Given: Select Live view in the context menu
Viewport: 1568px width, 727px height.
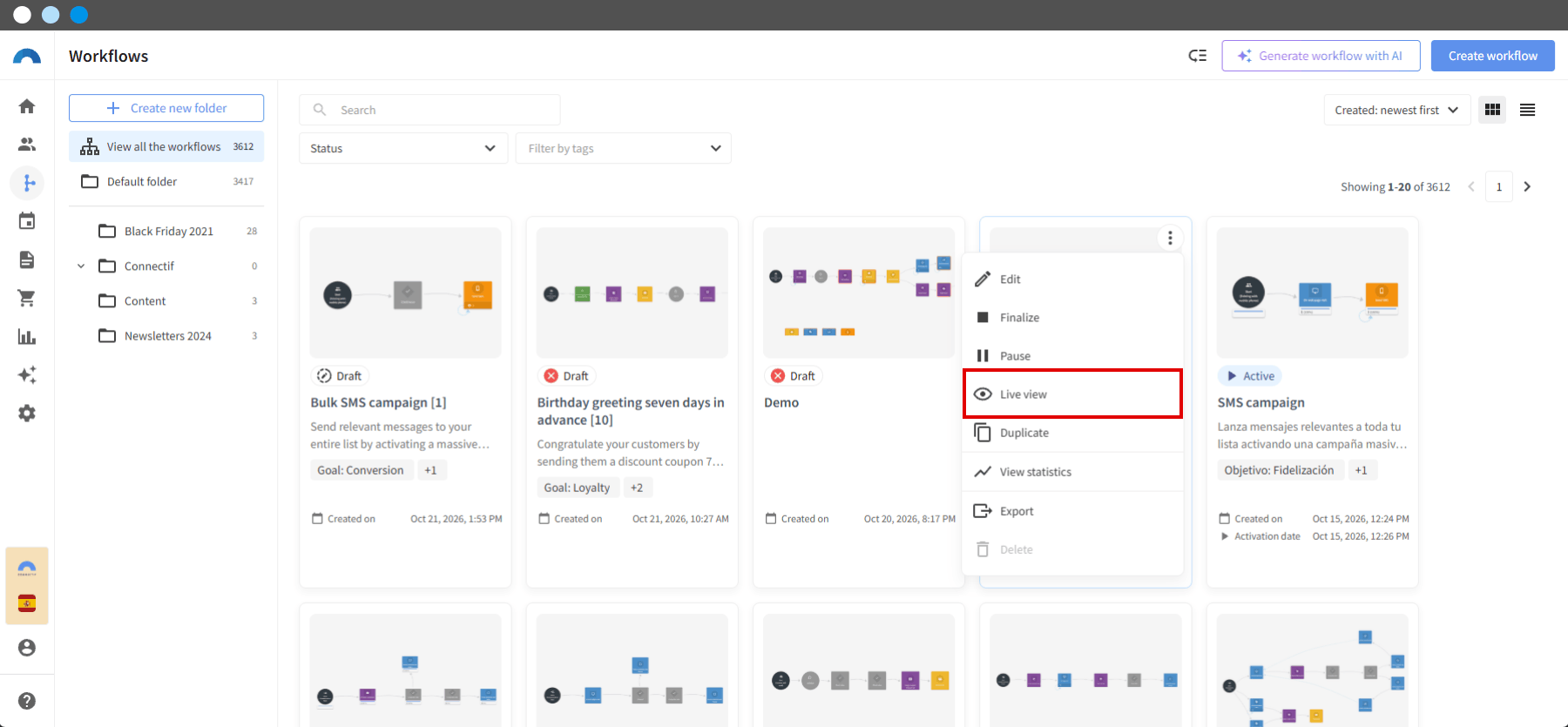Looking at the screenshot, I should (1072, 394).
